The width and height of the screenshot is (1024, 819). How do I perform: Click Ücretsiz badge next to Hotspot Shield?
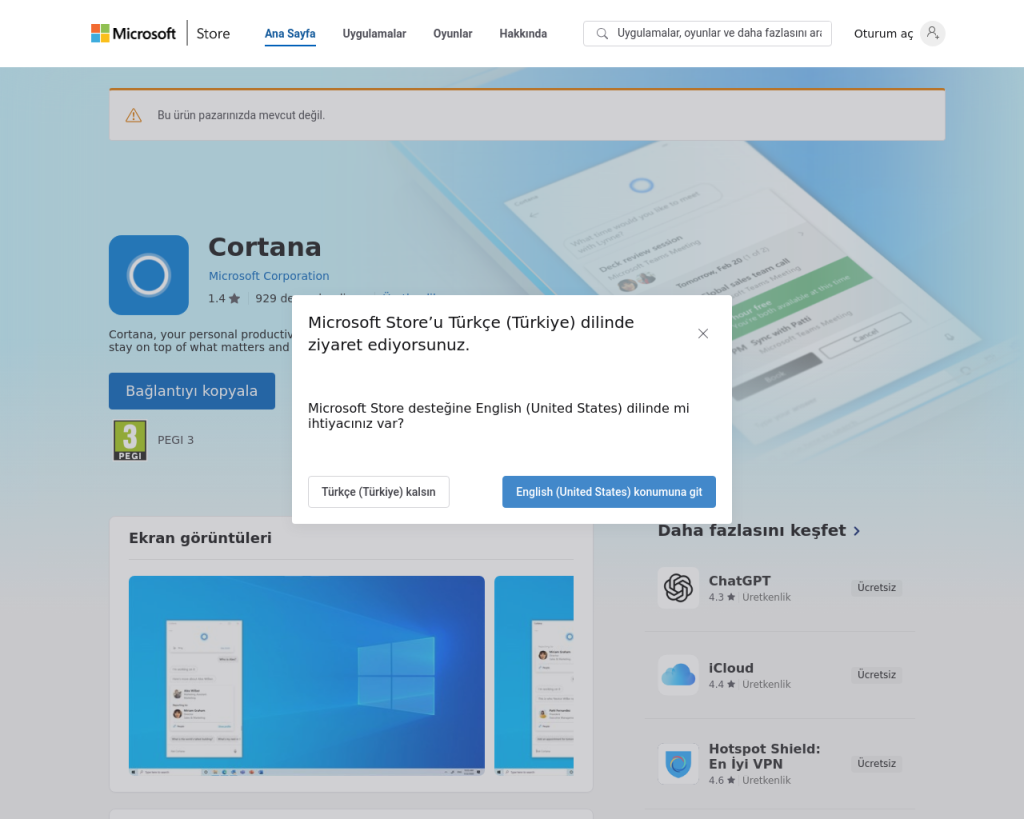click(876, 763)
